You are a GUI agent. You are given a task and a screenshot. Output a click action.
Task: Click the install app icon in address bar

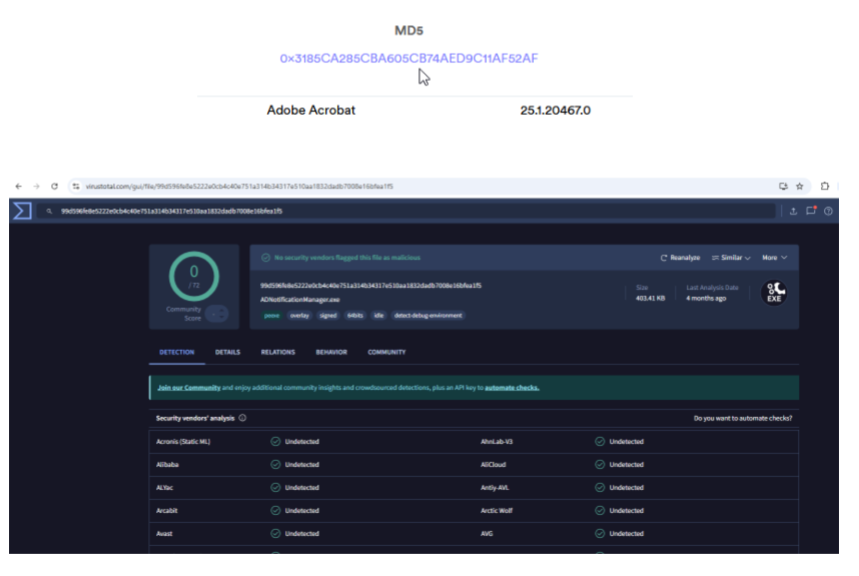(x=783, y=186)
